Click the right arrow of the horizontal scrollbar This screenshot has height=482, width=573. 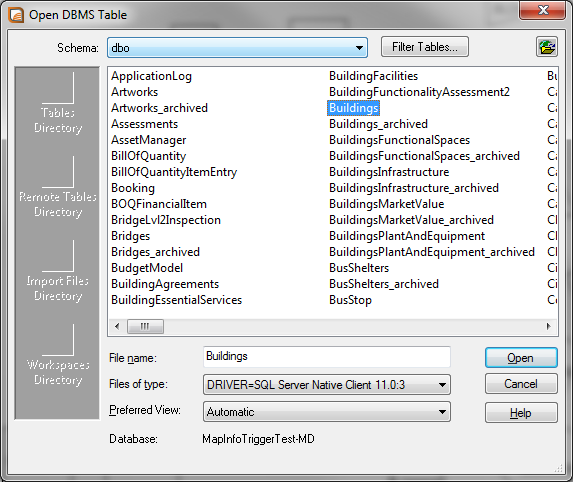coord(549,326)
